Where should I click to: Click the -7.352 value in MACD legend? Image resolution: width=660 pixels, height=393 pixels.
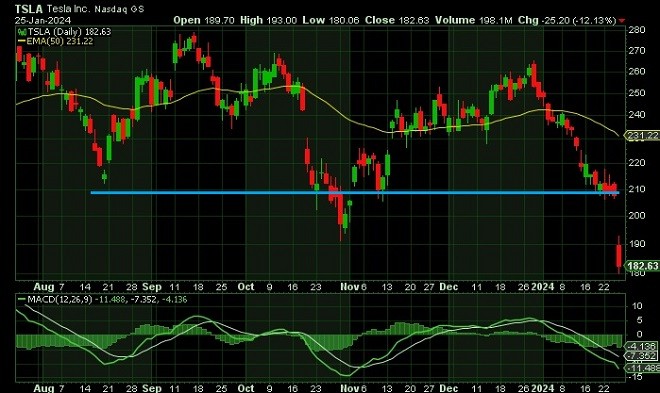point(143,300)
